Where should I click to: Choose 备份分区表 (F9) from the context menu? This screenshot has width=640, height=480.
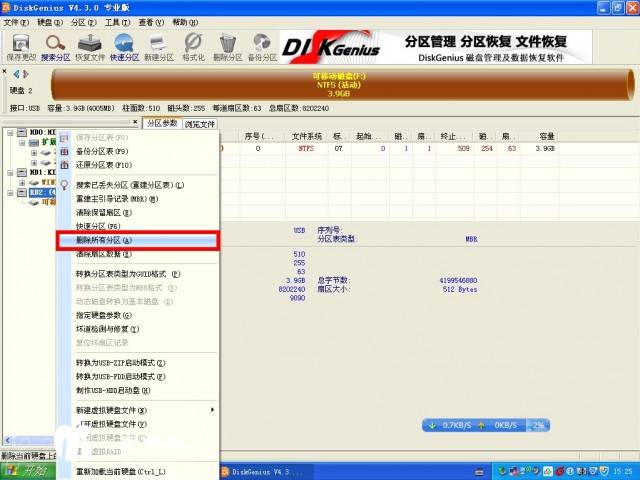point(102,151)
